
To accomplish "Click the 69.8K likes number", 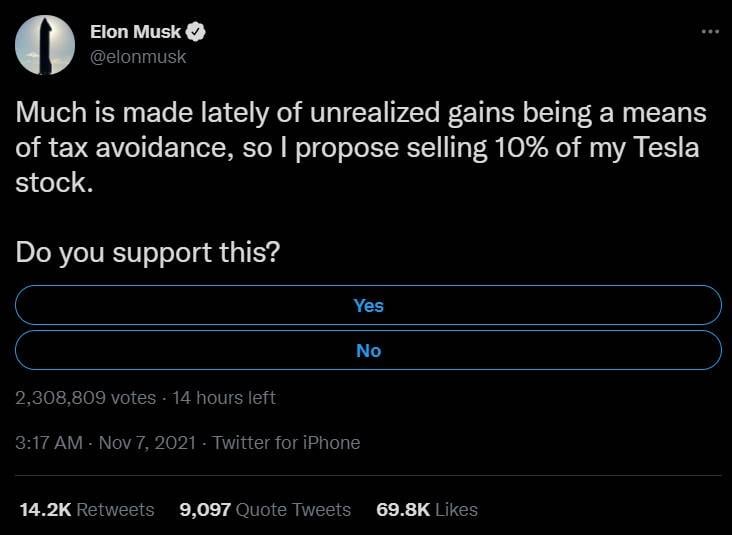I will tap(403, 509).
